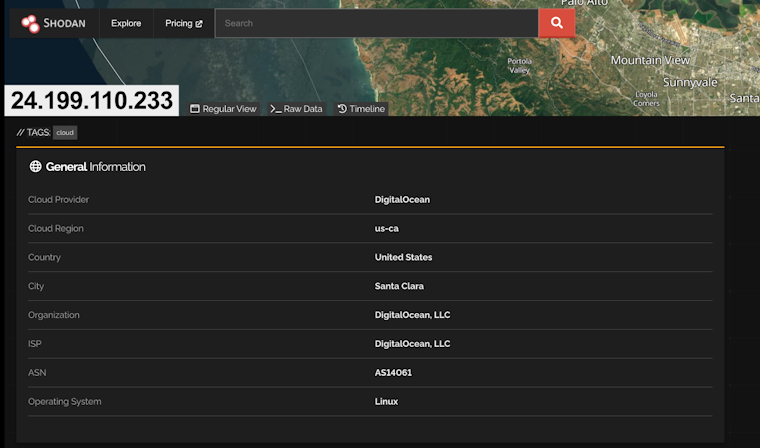Viewport: 760px width, 448px height.
Task: Click Loyola Corners on the map
Action: point(646,99)
